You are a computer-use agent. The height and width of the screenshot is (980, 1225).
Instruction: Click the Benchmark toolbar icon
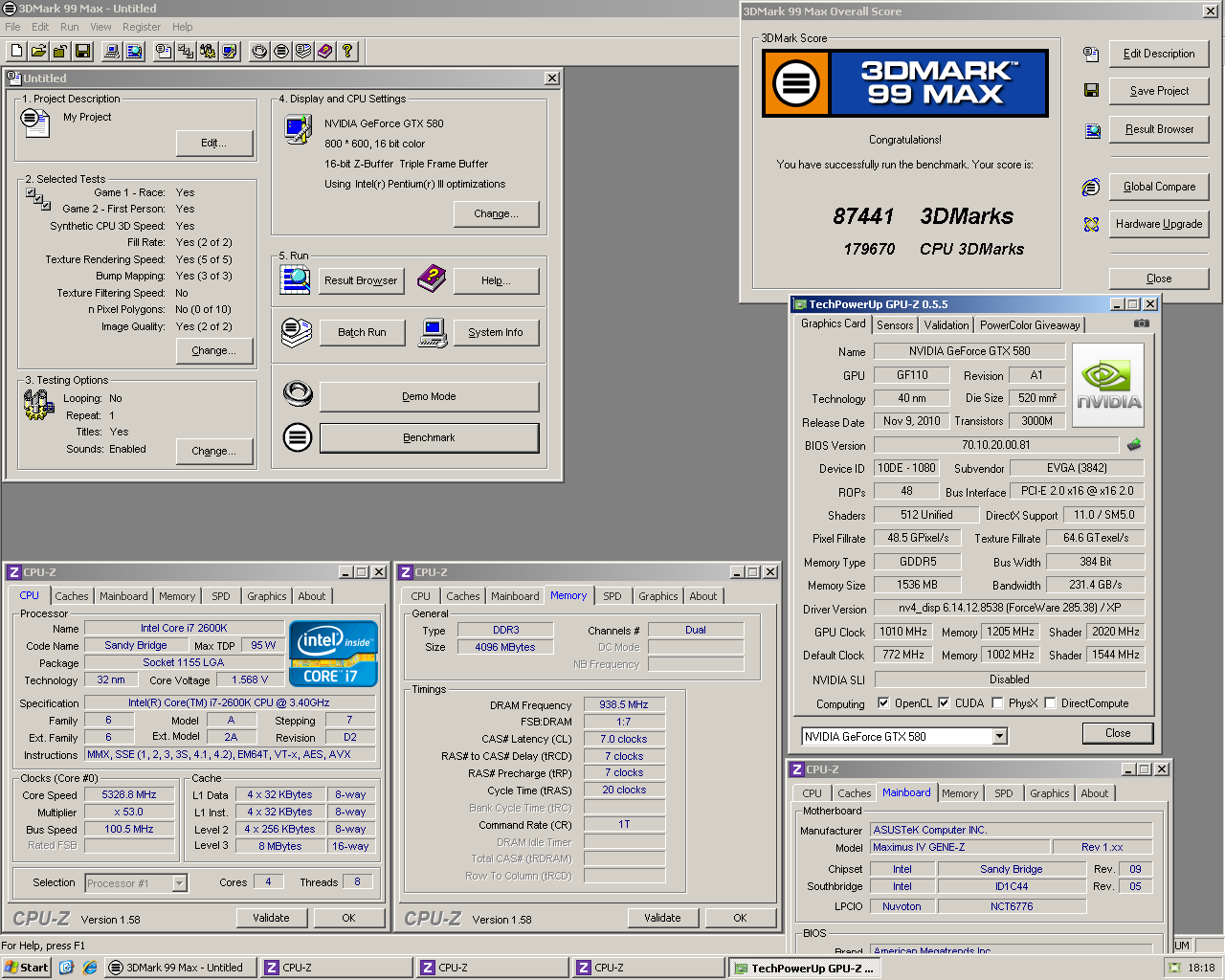(x=281, y=51)
